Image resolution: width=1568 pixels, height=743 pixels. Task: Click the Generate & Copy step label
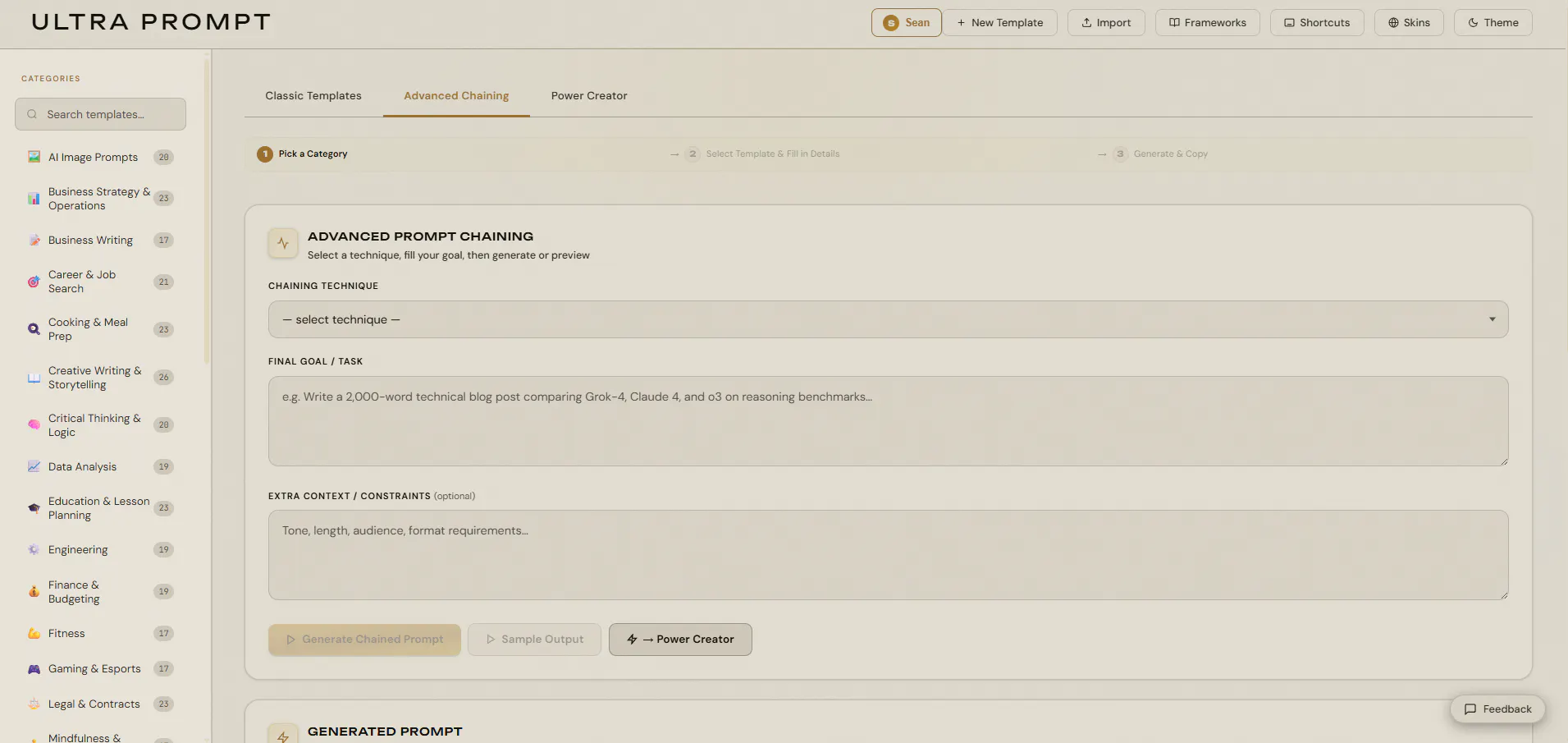point(1171,154)
